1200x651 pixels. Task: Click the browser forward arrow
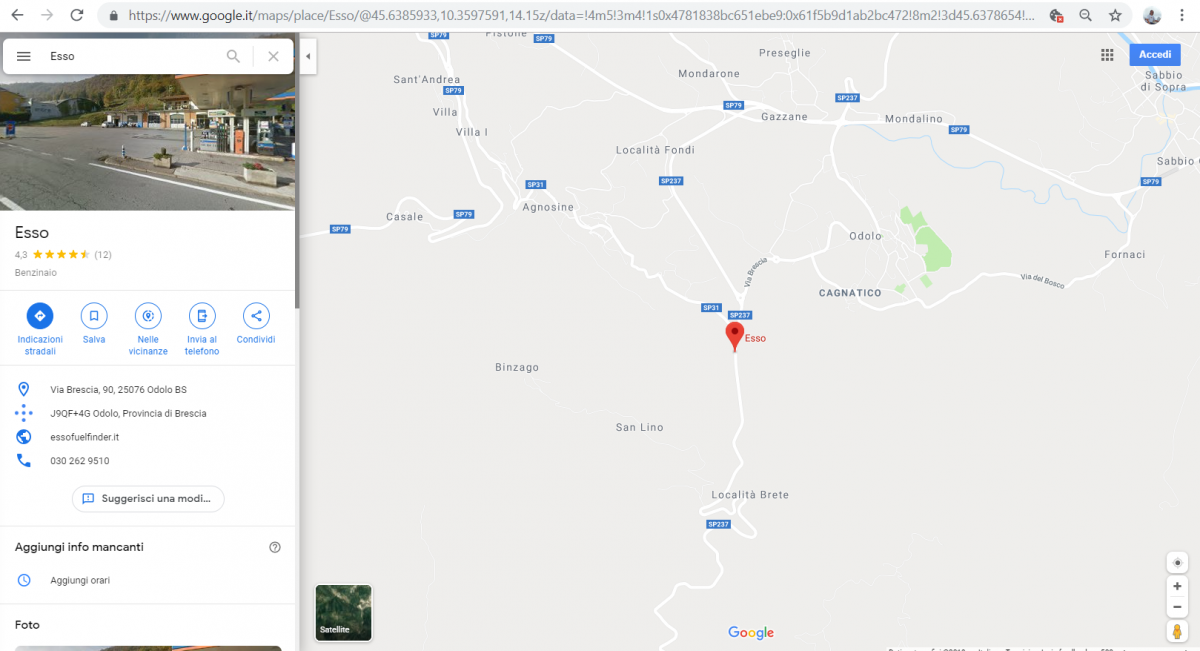[x=47, y=15]
